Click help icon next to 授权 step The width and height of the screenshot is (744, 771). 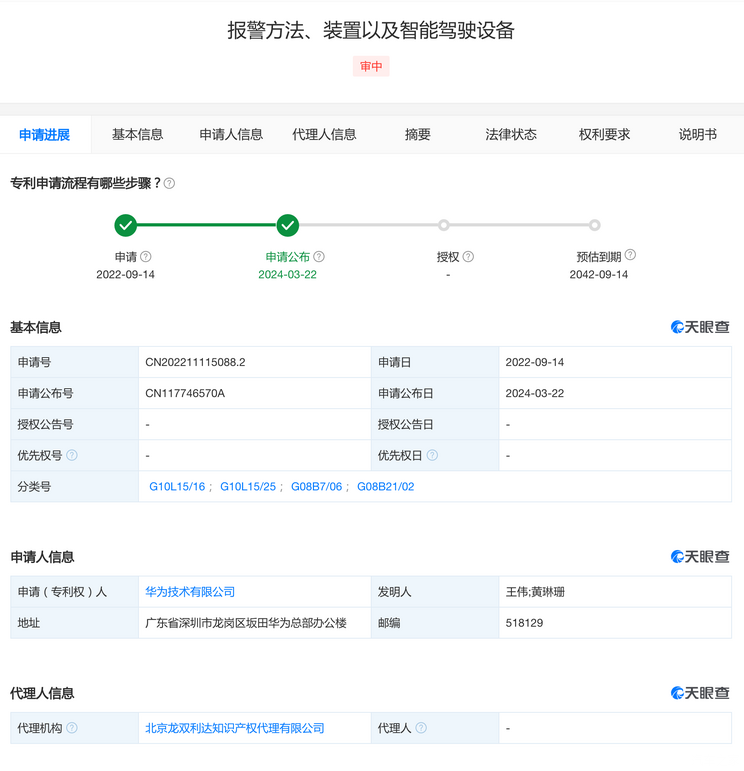pos(468,257)
